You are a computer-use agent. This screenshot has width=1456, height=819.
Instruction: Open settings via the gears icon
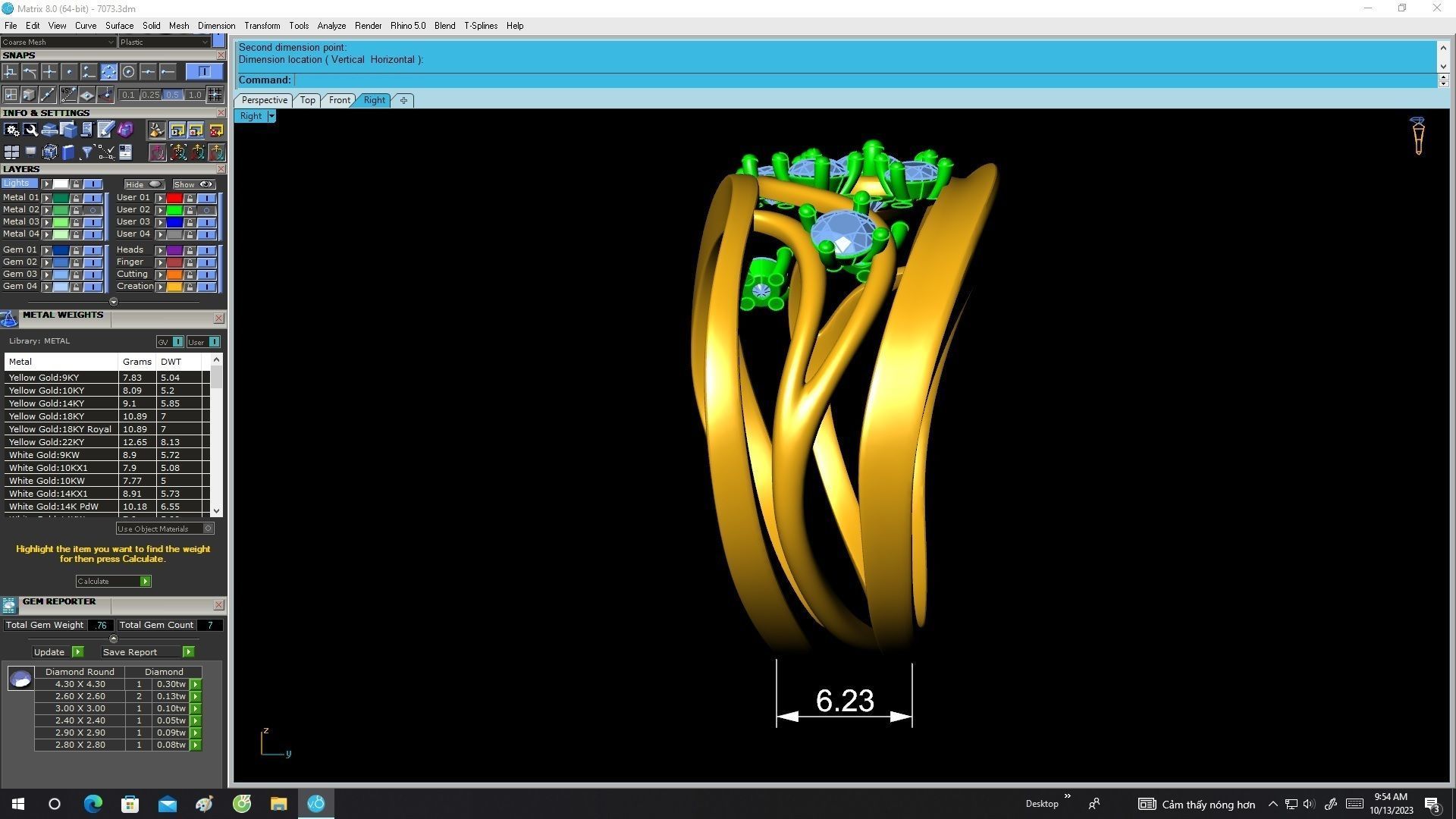(11, 130)
